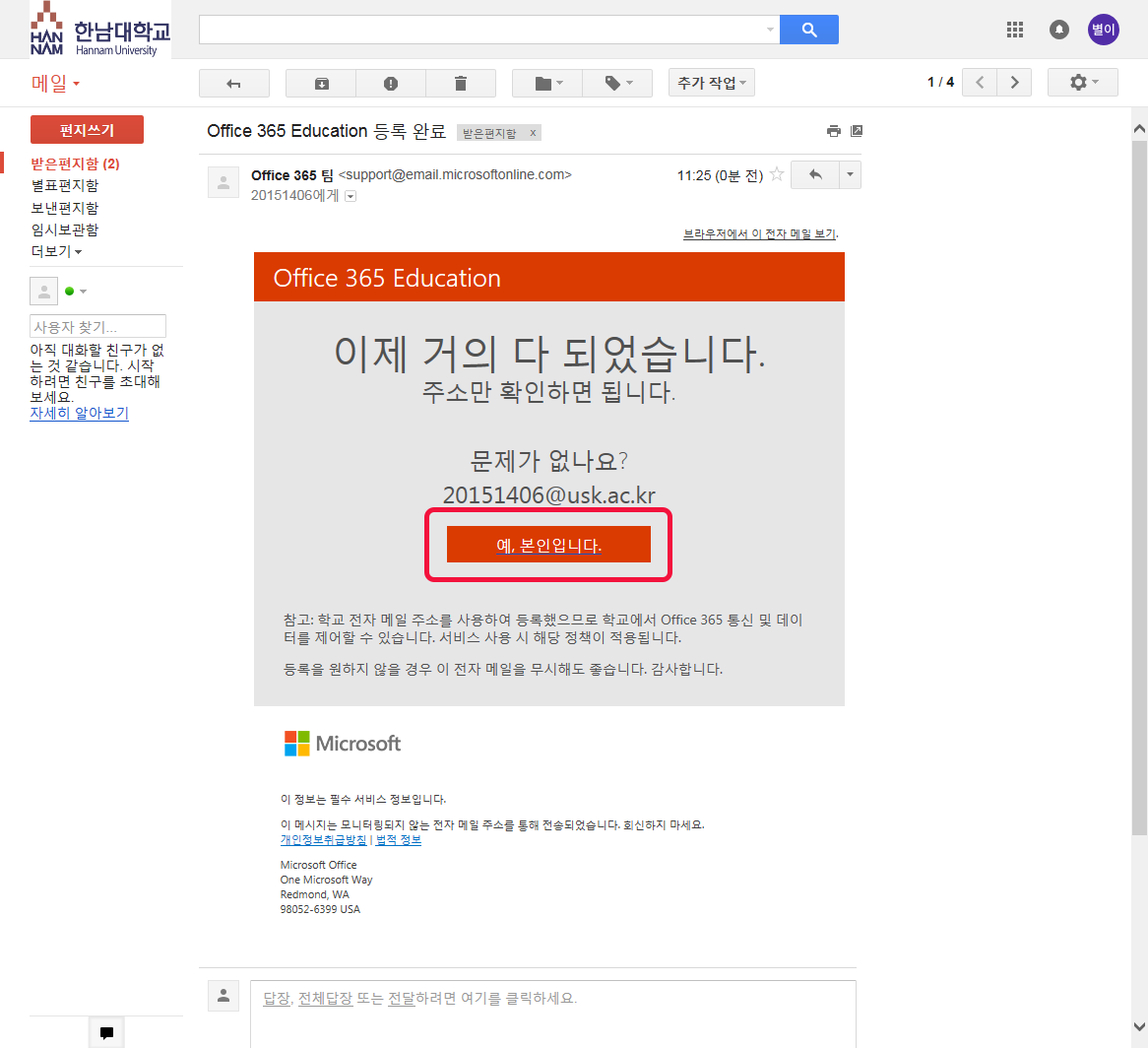Click the 전체답장 link in the reply box
This screenshot has width=1148, height=1048.
(x=326, y=998)
